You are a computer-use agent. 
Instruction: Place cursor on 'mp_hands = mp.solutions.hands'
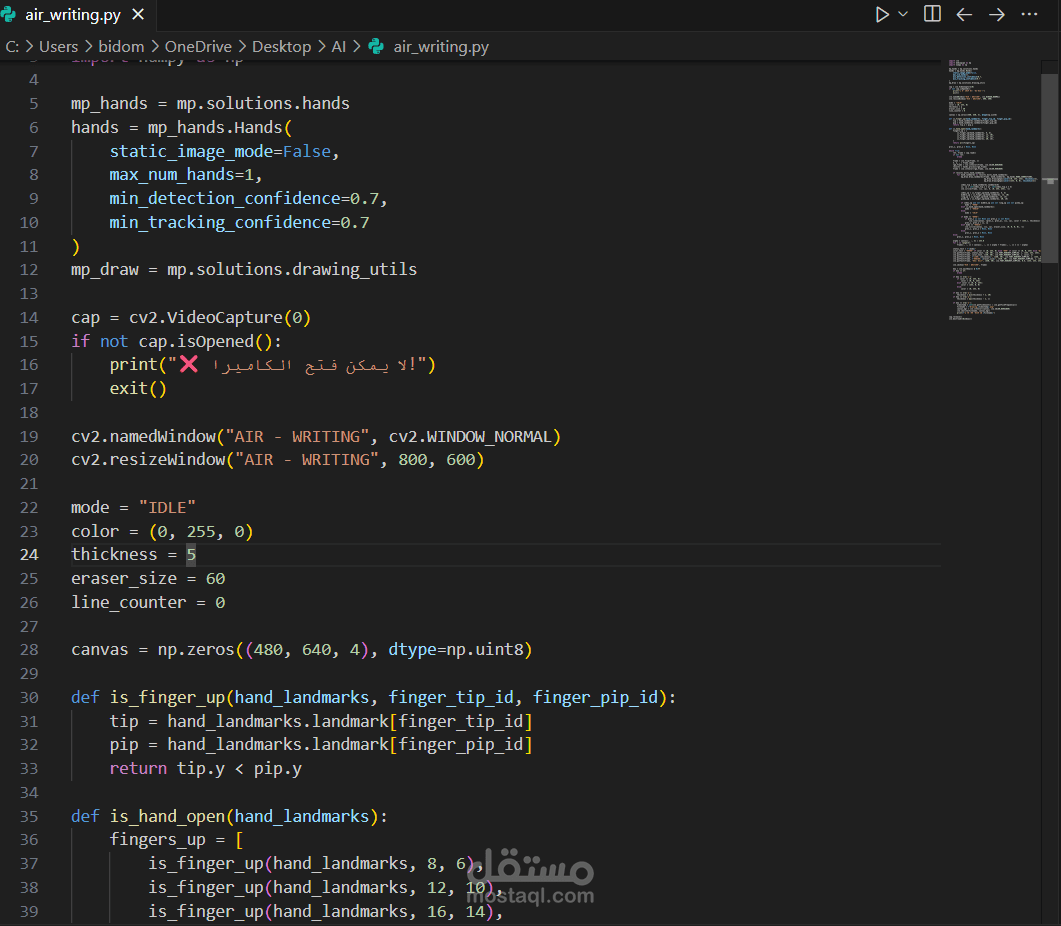tap(210, 104)
